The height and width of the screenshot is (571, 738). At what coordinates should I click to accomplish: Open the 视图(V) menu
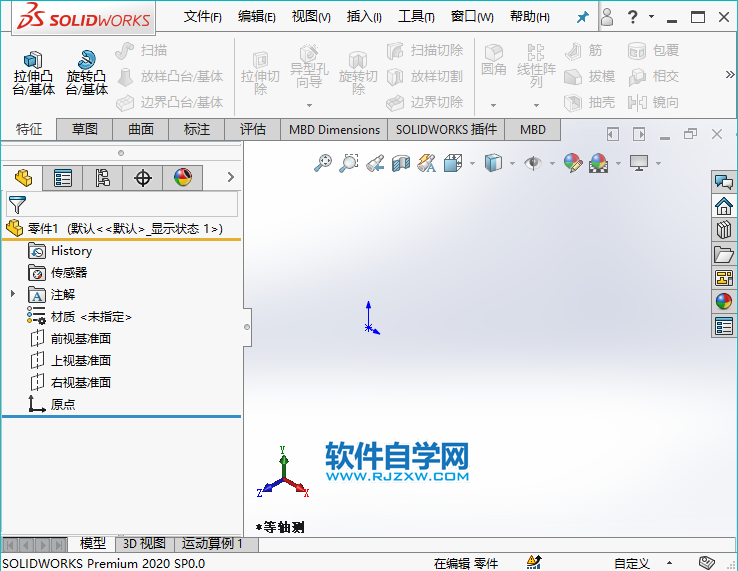311,17
